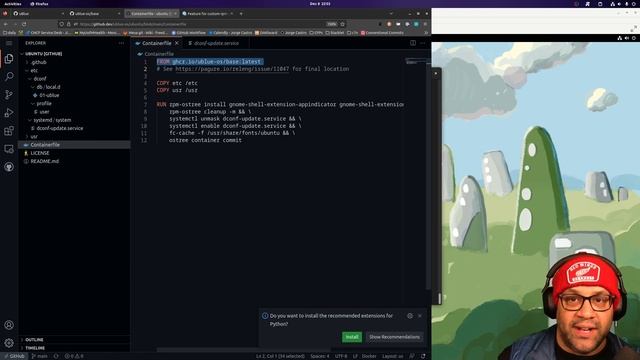Click the editor horizontal scrollbar
The height and width of the screenshot is (360, 640).
click(244, 350)
